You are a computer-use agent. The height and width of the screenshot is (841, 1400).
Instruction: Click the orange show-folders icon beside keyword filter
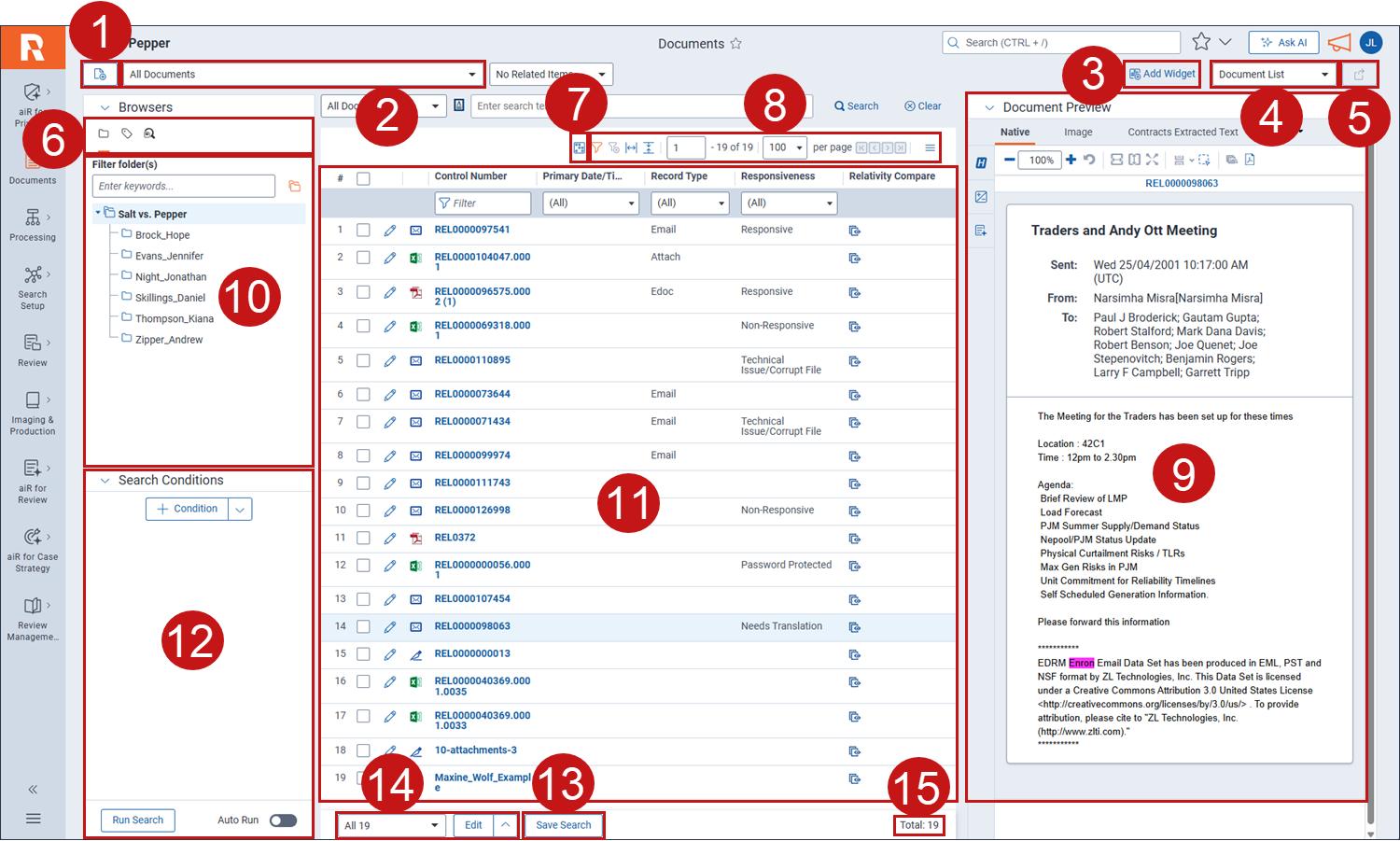coord(295,187)
